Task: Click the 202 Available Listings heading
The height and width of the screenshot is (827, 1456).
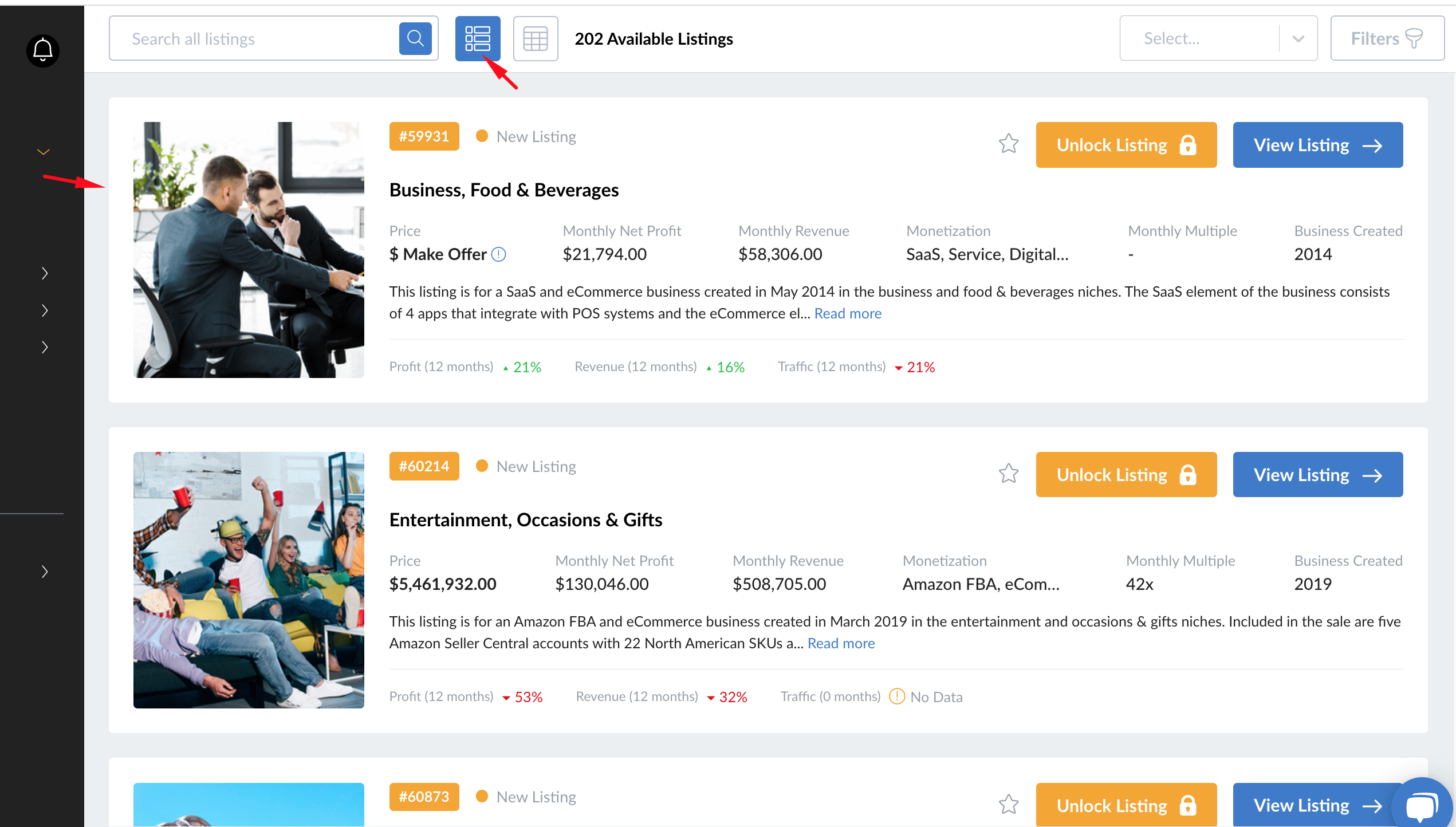Action: (x=654, y=38)
